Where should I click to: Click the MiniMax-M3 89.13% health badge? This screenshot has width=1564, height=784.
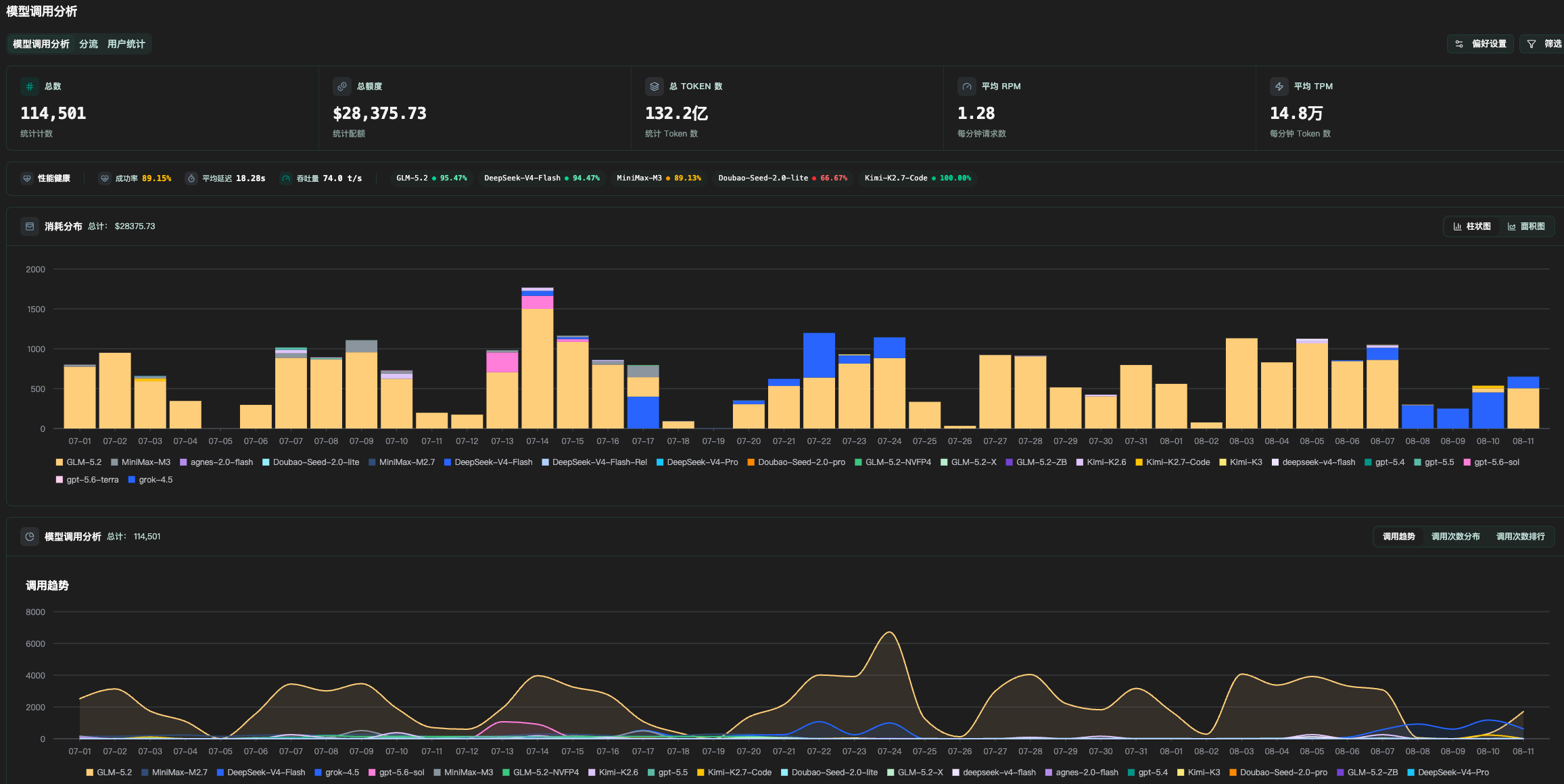tap(659, 178)
